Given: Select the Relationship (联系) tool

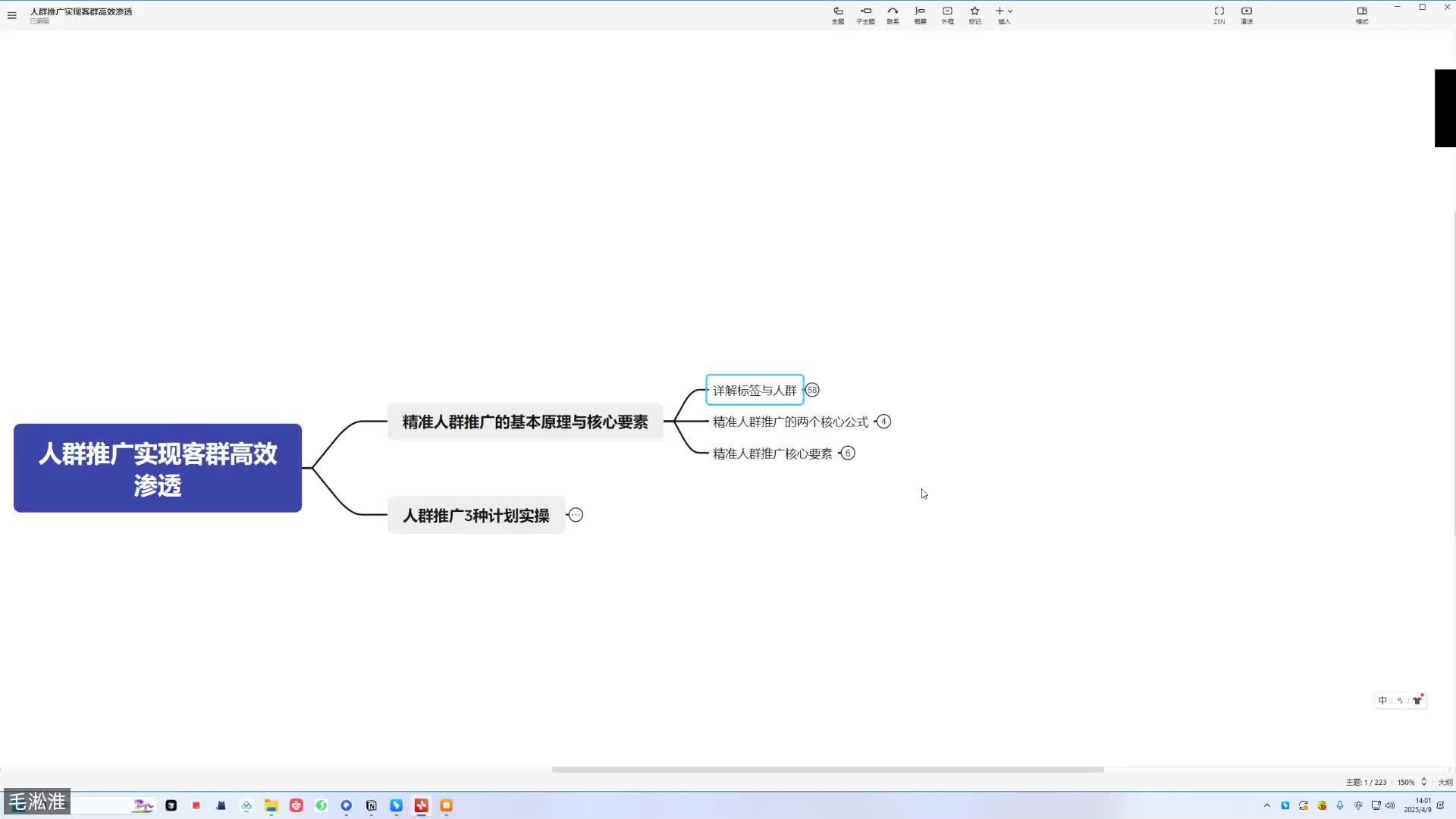Looking at the screenshot, I should click(893, 14).
